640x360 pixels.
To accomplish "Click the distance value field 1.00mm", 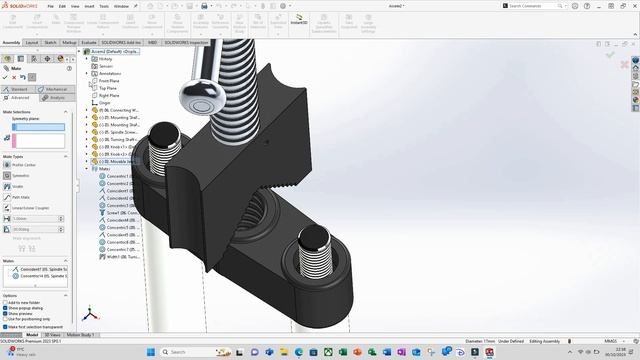I will pyautogui.click(x=35, y=219).
